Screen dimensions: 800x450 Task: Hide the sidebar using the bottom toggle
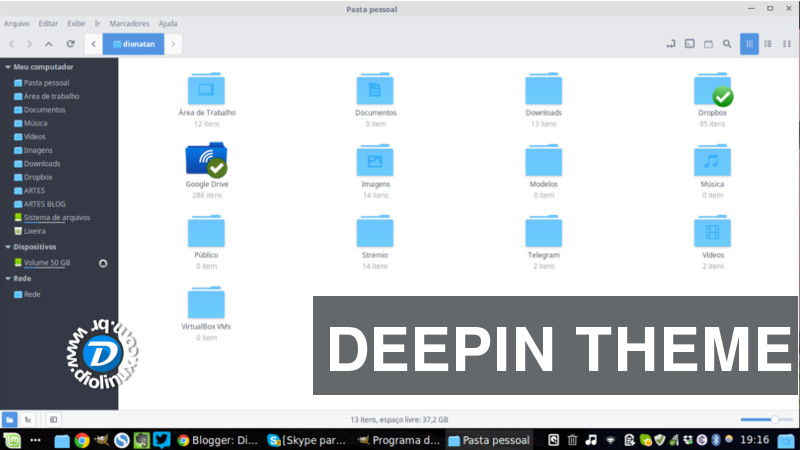click(54, 419)
